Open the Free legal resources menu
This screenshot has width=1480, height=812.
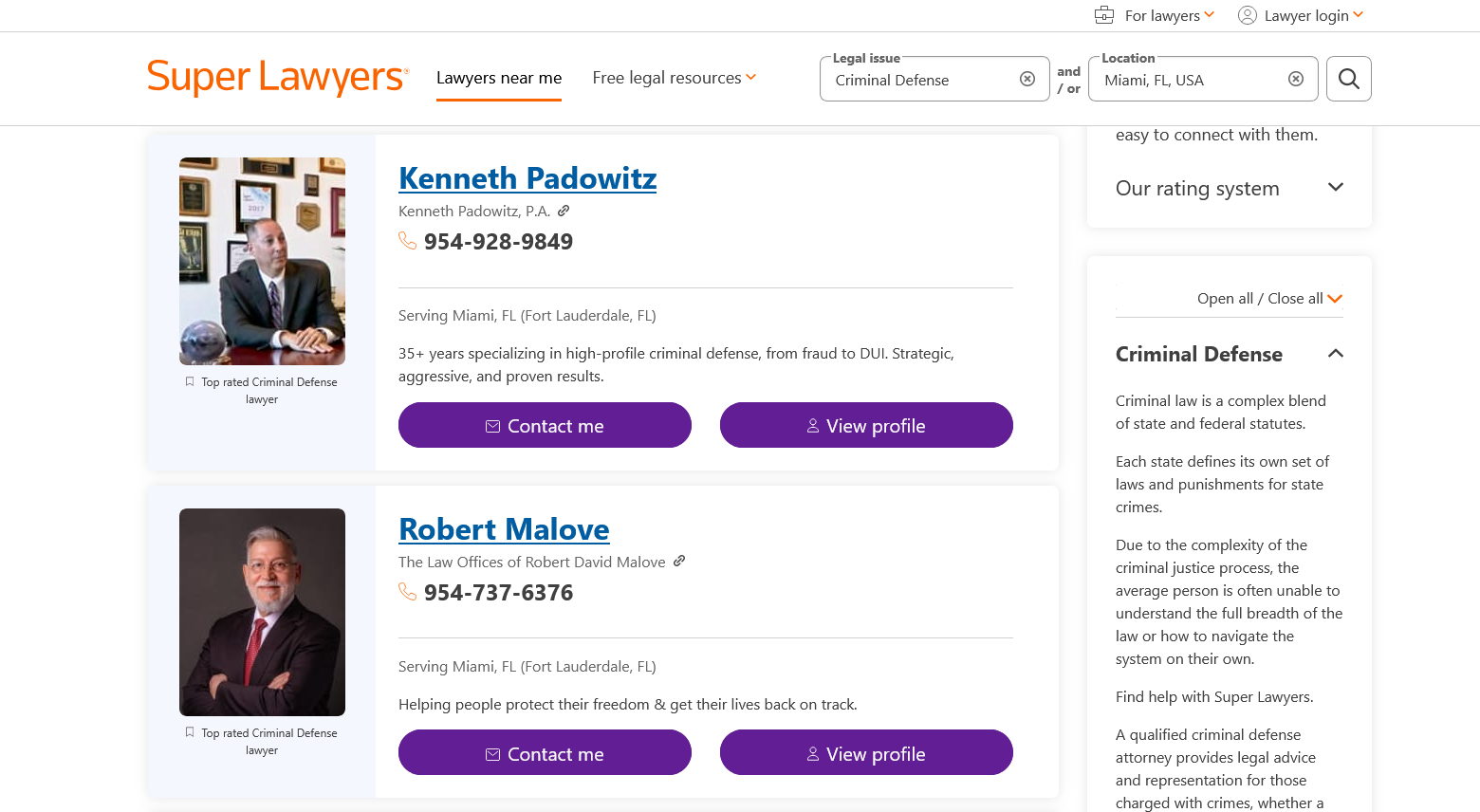point(674,78)
